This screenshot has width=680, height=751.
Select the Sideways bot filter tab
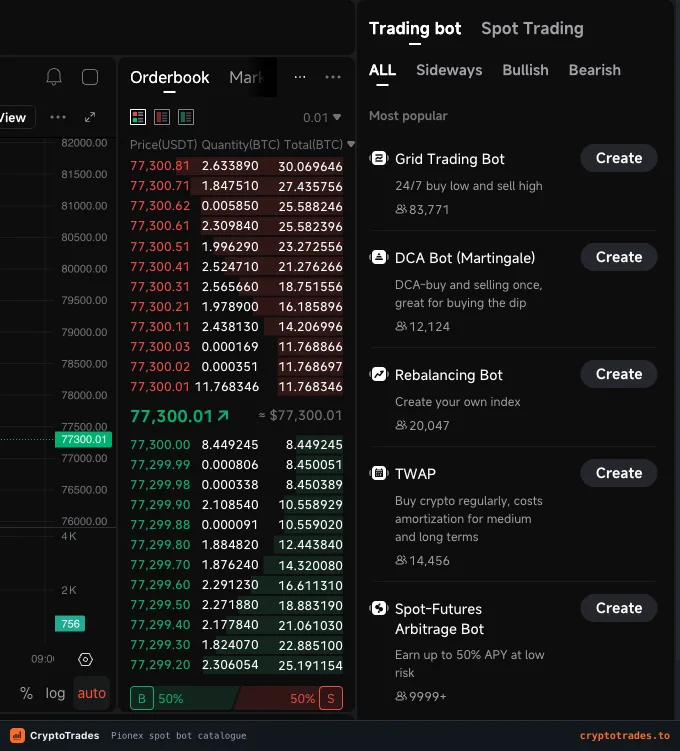[x=449, y=70]
